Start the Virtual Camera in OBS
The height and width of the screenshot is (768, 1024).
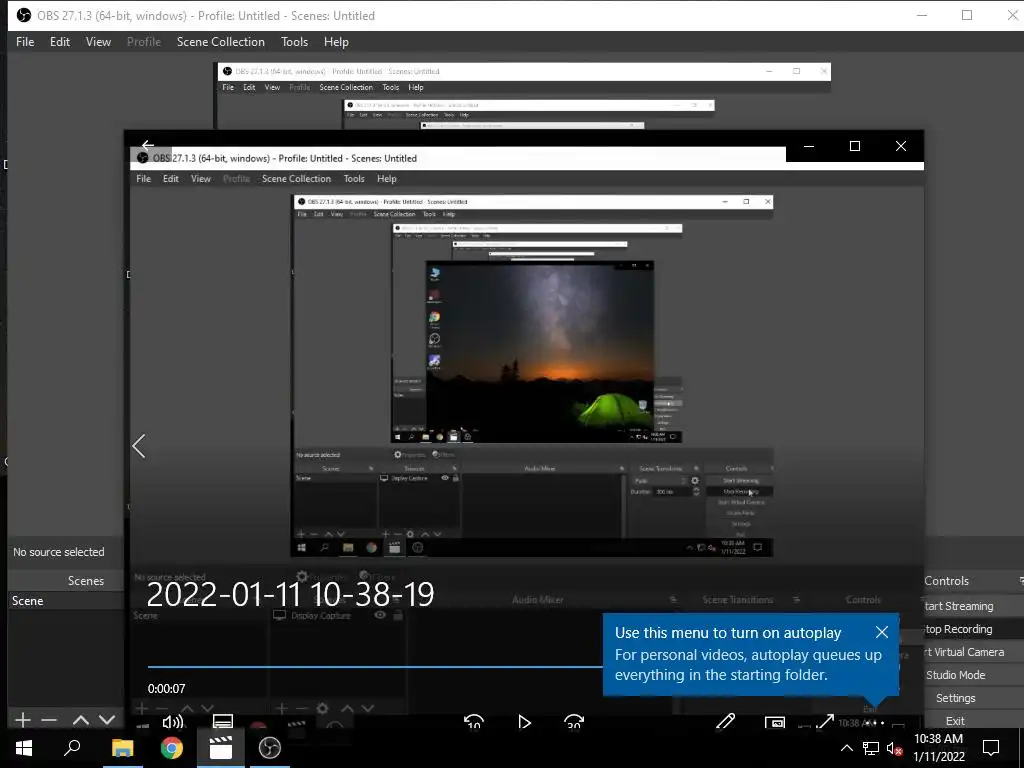[x=965, y=652]
